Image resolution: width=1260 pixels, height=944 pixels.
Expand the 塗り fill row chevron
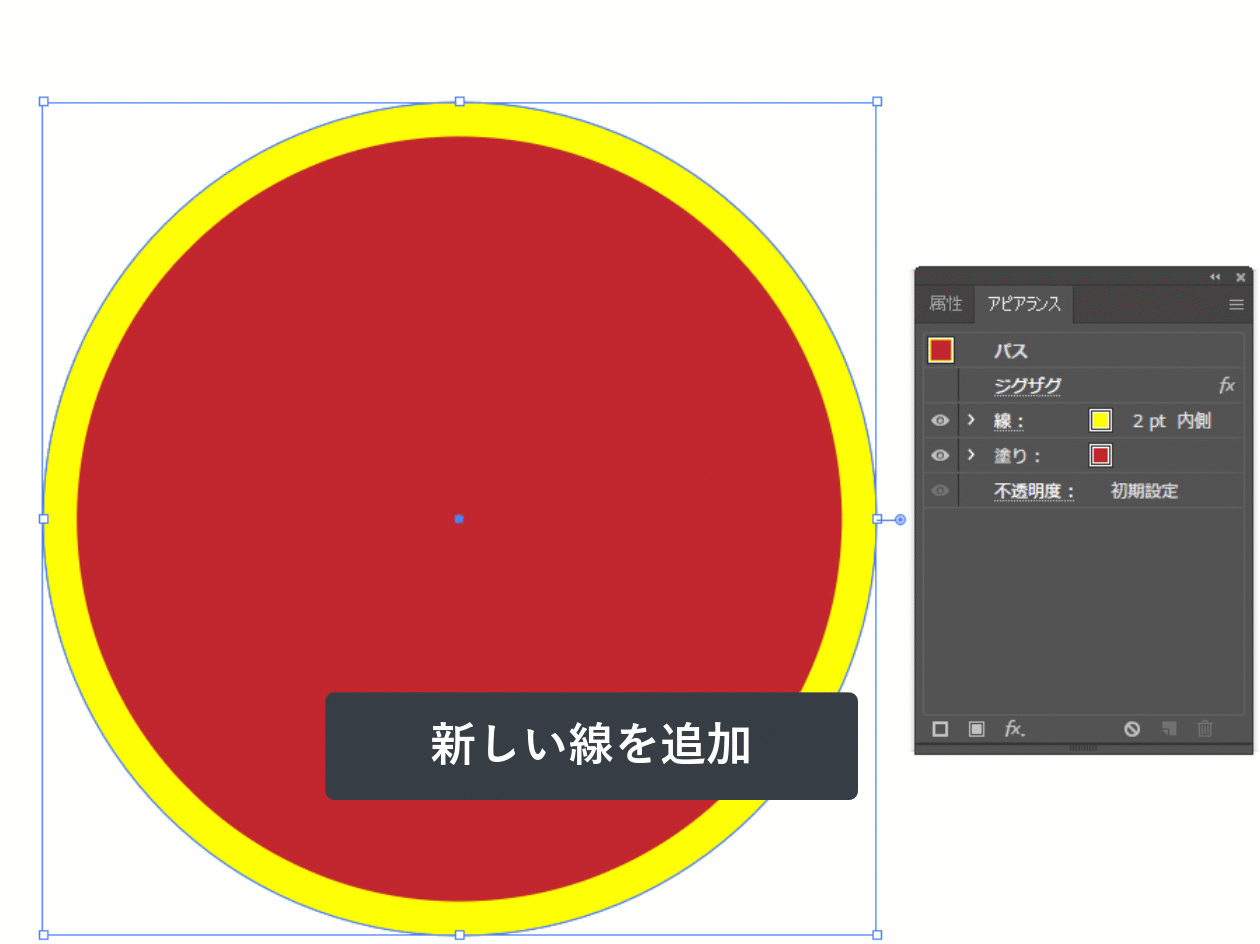pyautogui.click(x=970, y=455)
